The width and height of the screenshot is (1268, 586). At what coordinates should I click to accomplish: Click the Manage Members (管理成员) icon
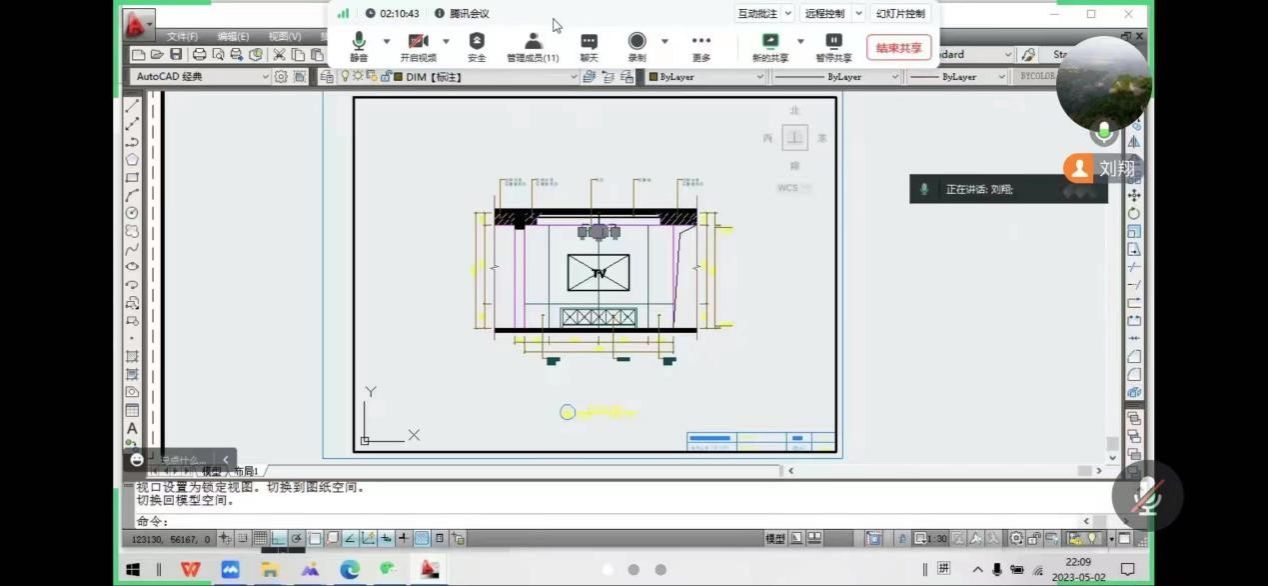532,45
